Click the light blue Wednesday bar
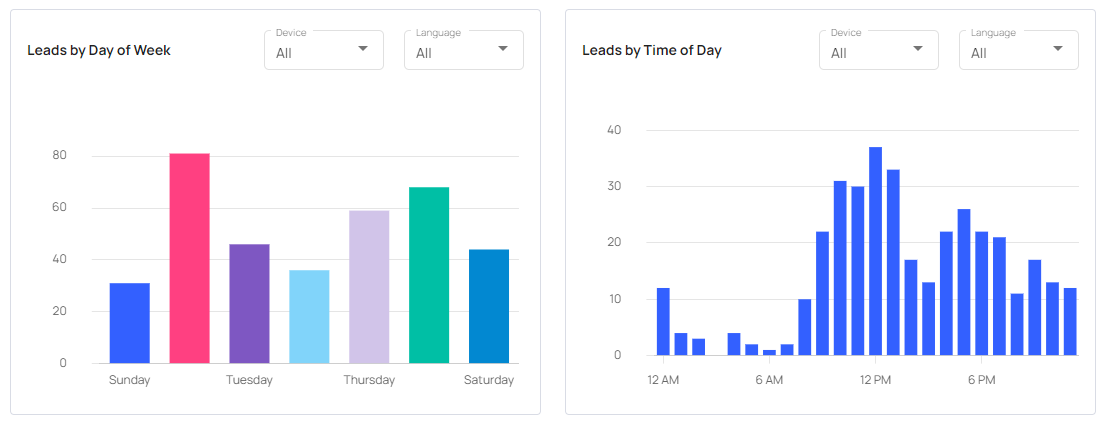Viewport: 1108px width, 423px height. pos(309,316)
